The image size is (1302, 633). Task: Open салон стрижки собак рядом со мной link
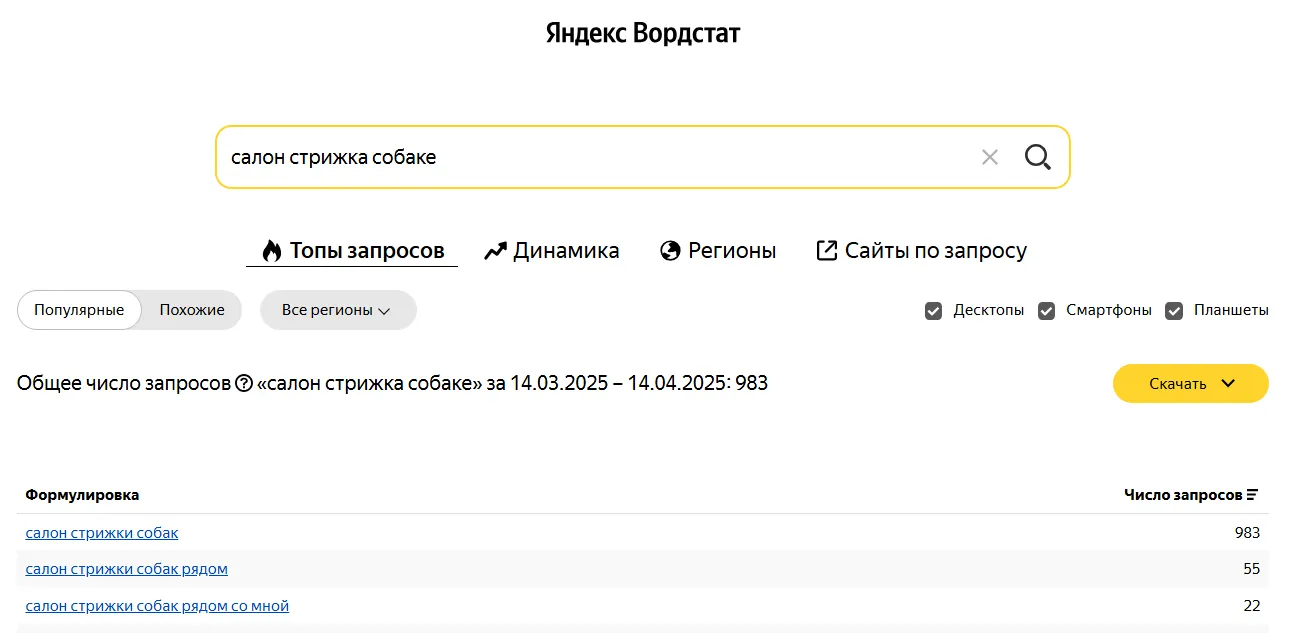(157, 606)
